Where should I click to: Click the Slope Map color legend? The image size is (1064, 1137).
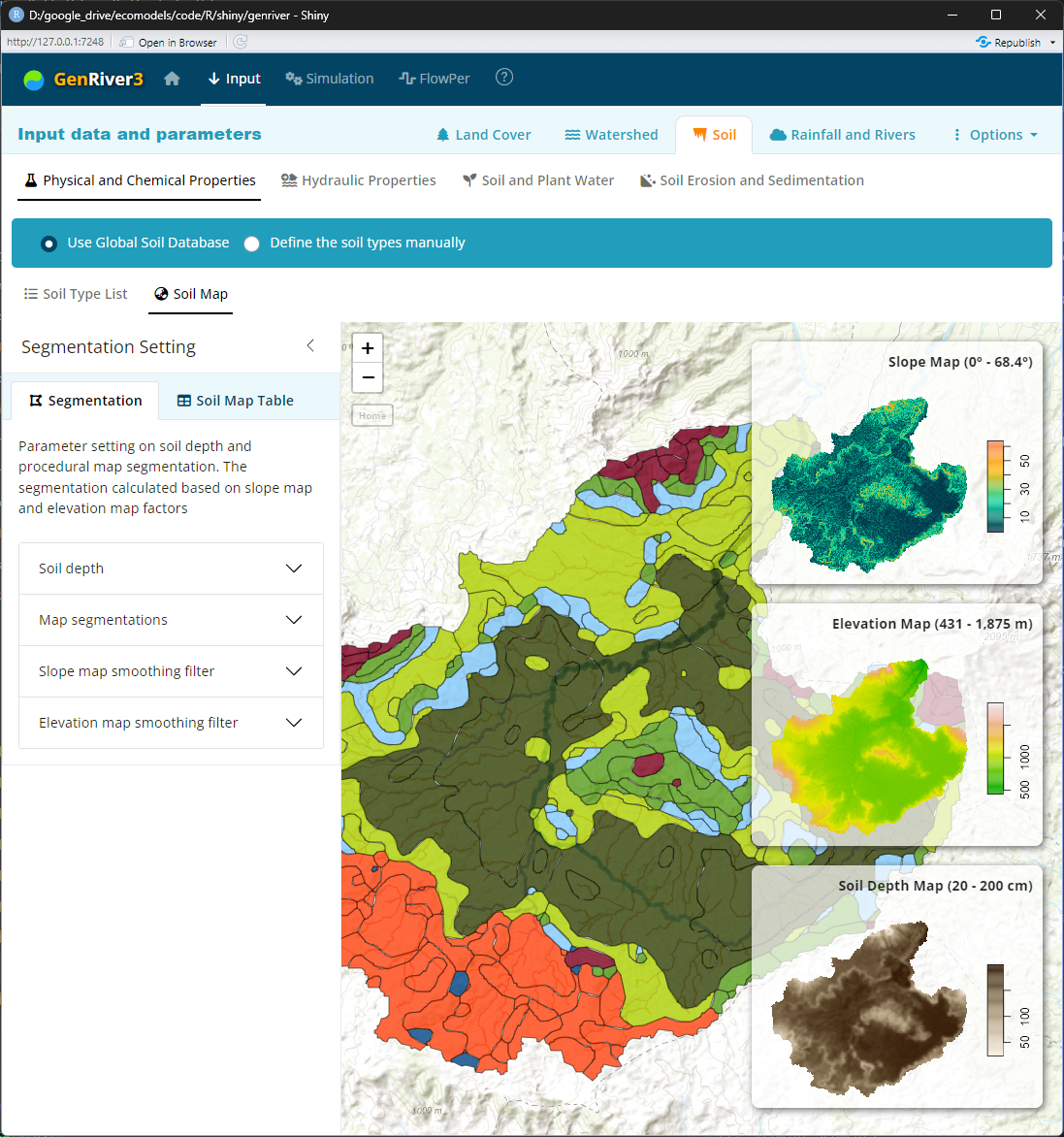pos(996,487)
